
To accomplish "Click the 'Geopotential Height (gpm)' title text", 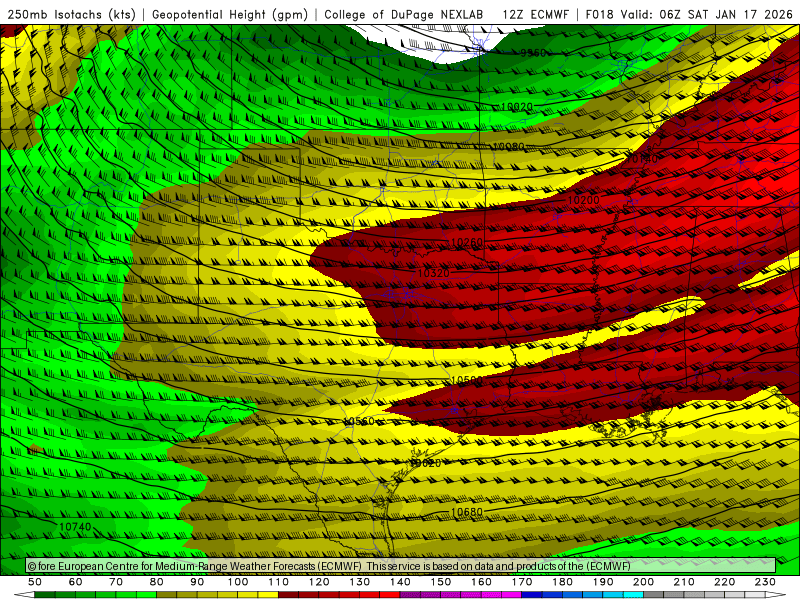I will tap(230, 15).
